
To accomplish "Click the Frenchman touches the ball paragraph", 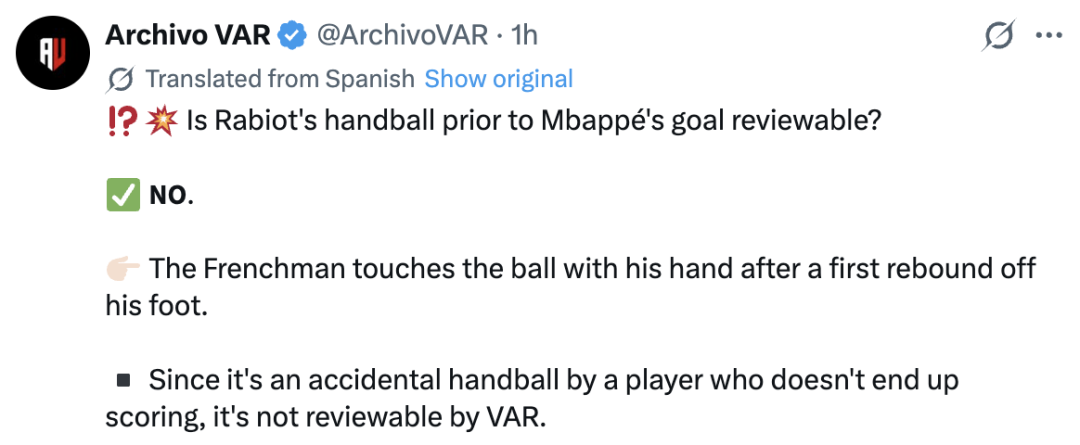I will point(571,286).
